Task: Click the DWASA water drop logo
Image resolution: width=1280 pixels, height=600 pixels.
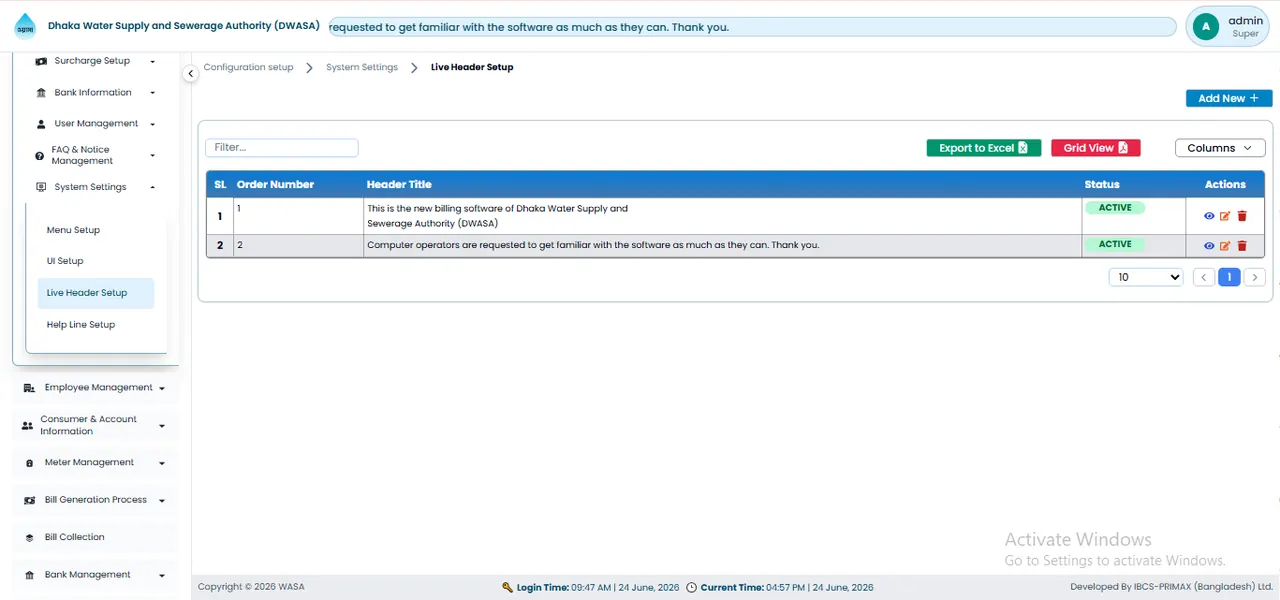Action: [x=24, y=26]
